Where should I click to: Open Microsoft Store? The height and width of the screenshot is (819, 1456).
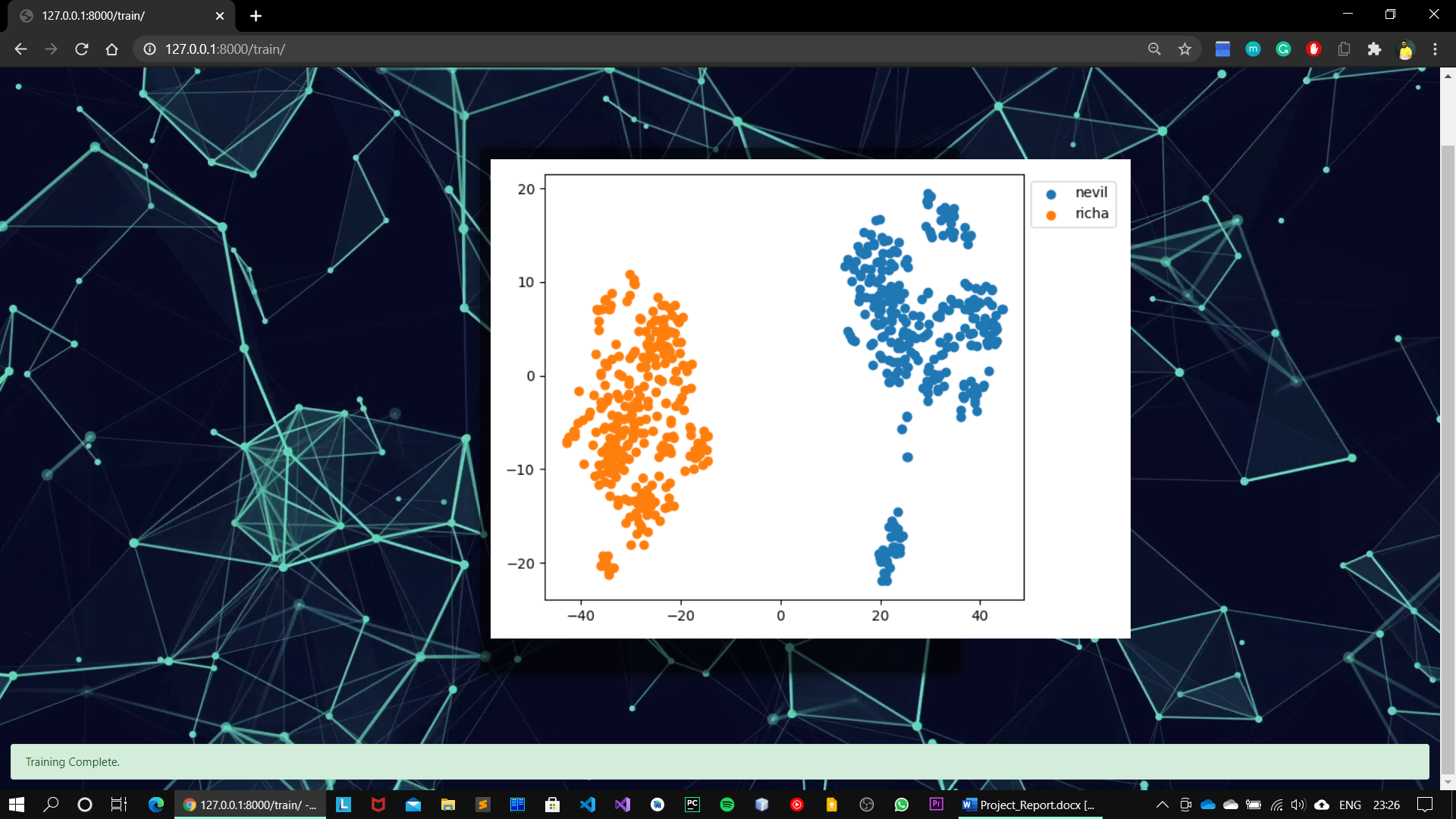(x=553, y=805)
